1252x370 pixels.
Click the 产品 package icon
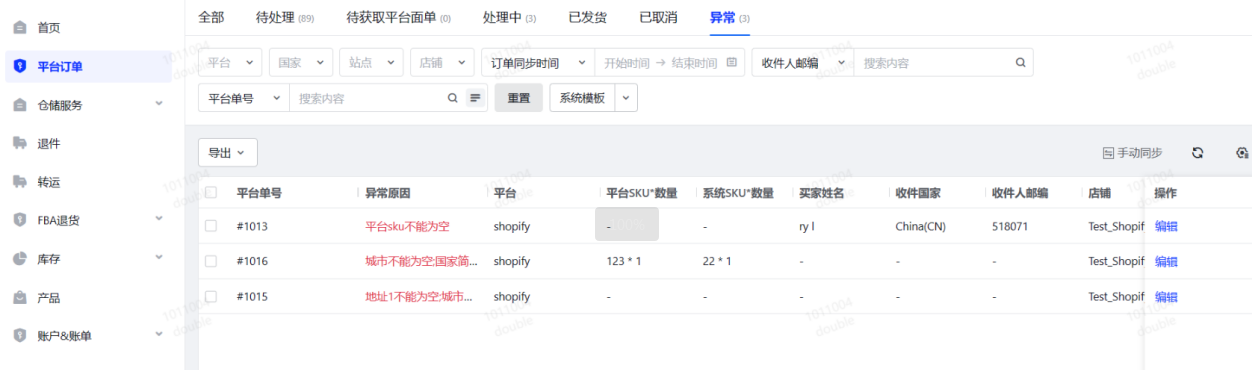pos(20,298)
